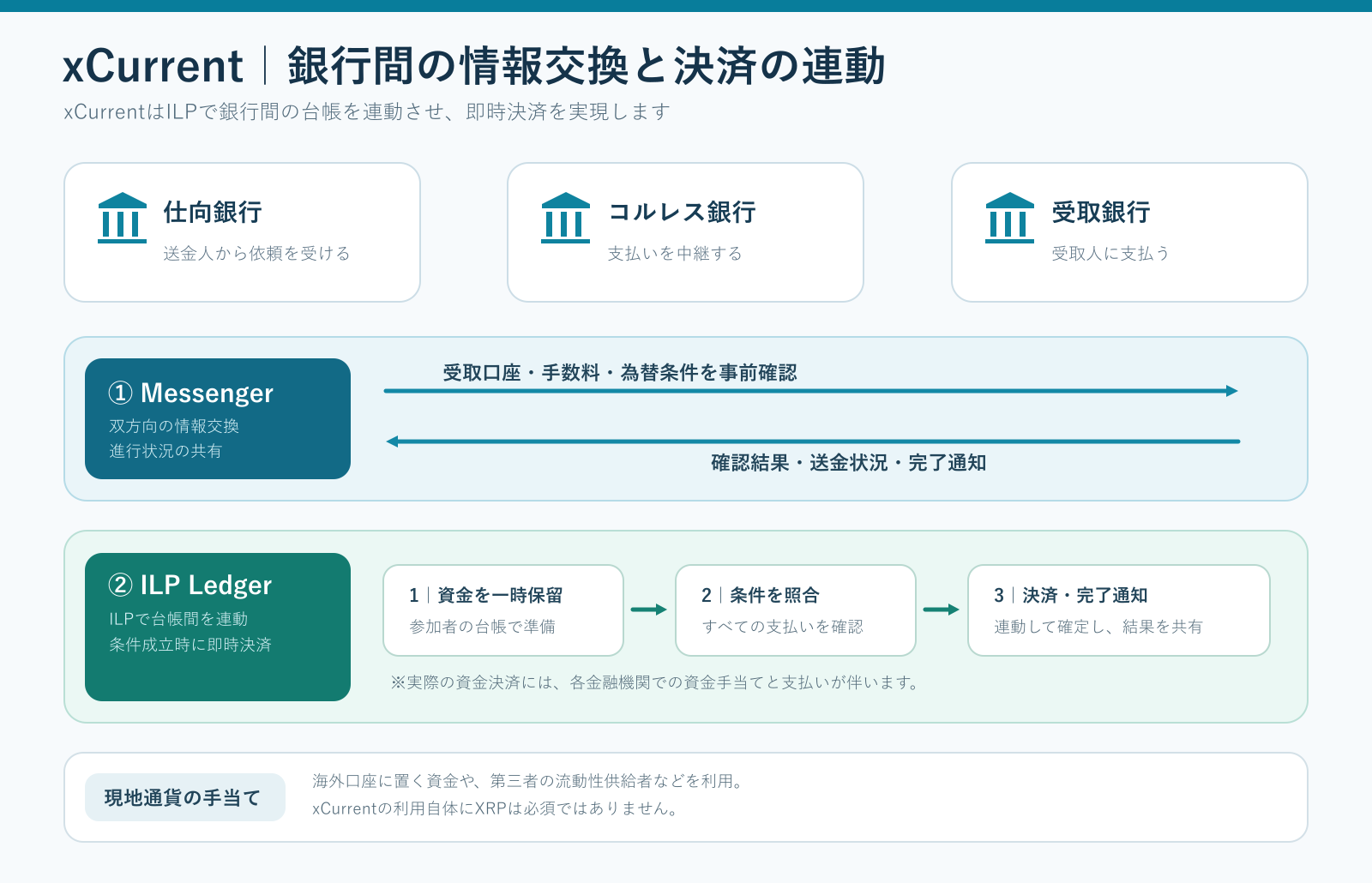Click the text 送金人から依頼を受ける
Screen dimensions: 1372x883
pos(256,253)
